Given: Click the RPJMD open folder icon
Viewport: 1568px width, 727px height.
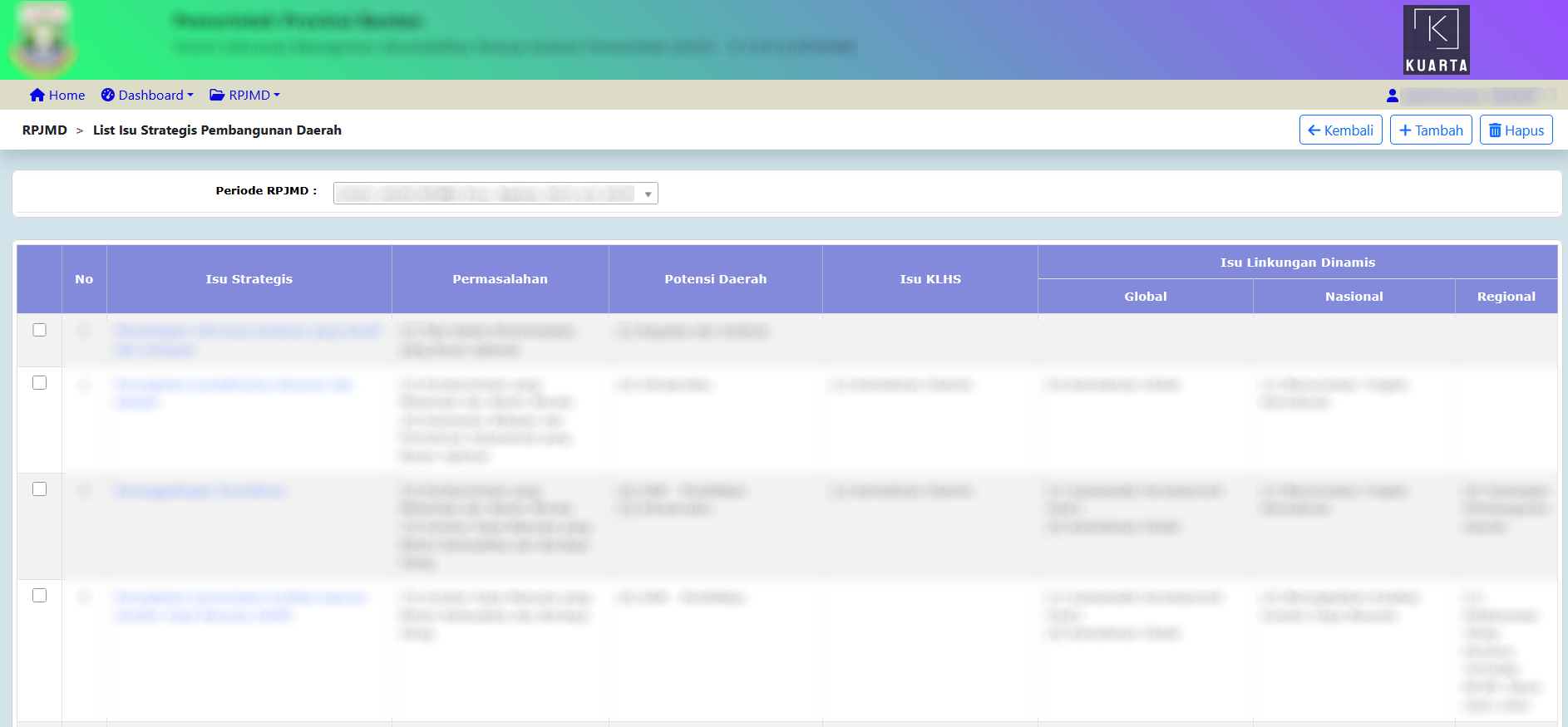Looking at the screenshot, I should pos(217,96).
